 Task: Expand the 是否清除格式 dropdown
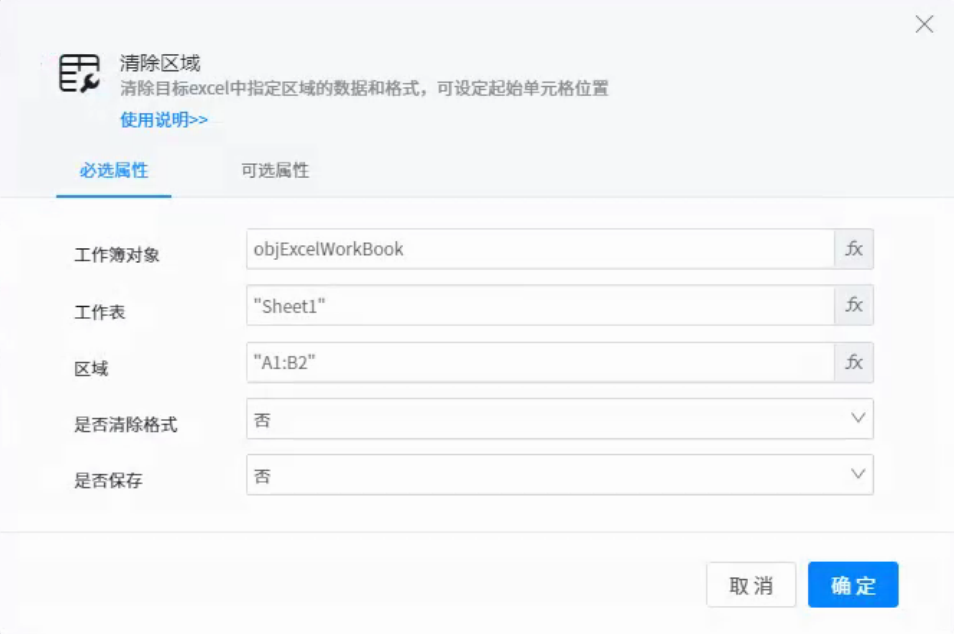point(559,419)
